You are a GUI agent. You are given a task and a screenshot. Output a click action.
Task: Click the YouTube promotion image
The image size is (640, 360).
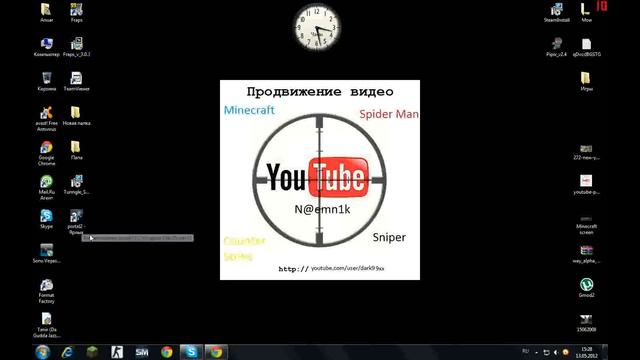[x=320, y=180]
